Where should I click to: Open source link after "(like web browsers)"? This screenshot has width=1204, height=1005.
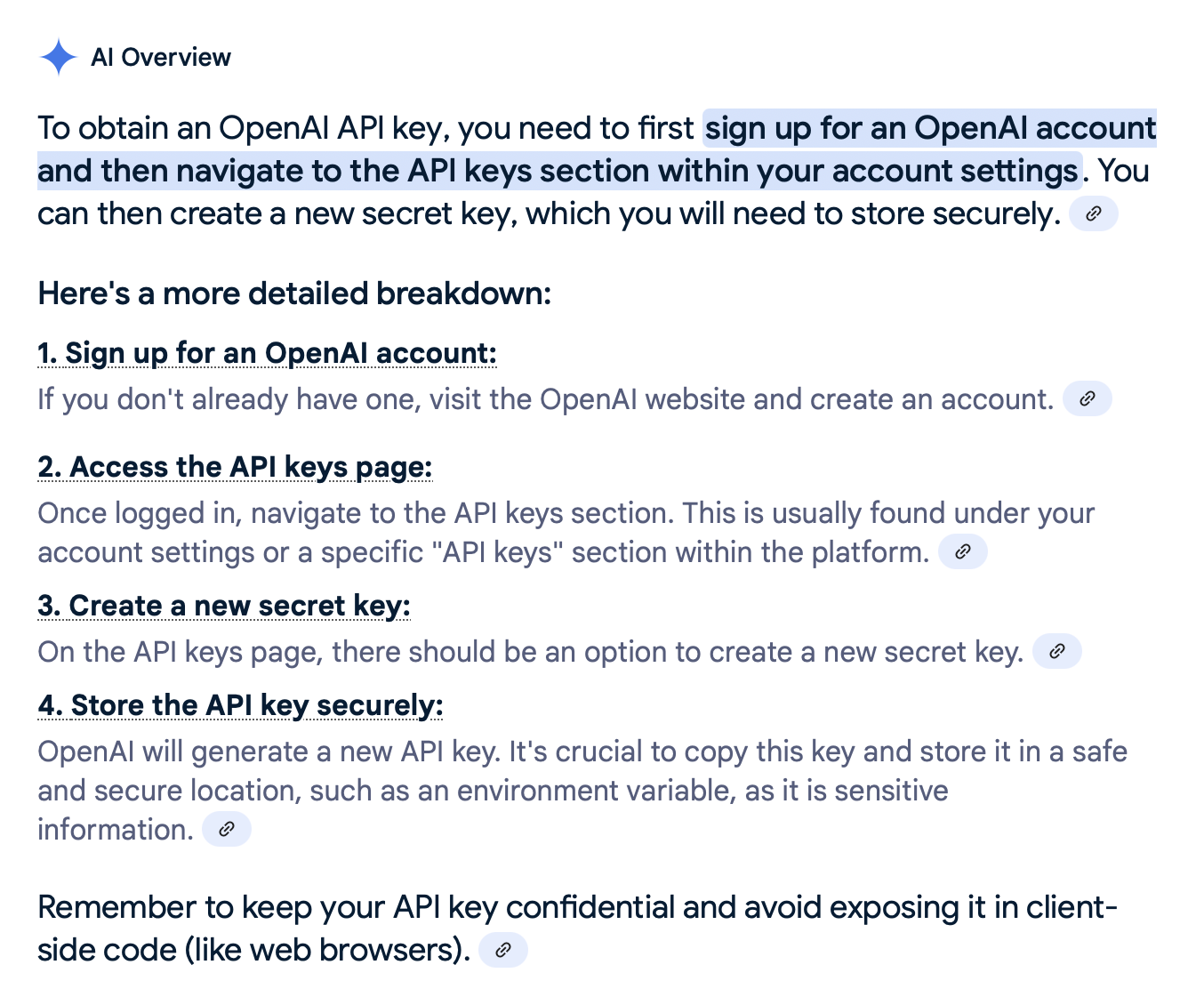502,950
